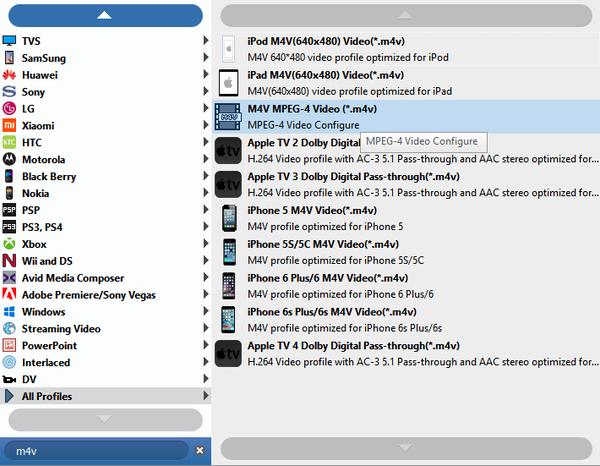600x466 pixels.
Task: Click the Interlaced icon
Action: pyautogui.click(x=9, y=362)
